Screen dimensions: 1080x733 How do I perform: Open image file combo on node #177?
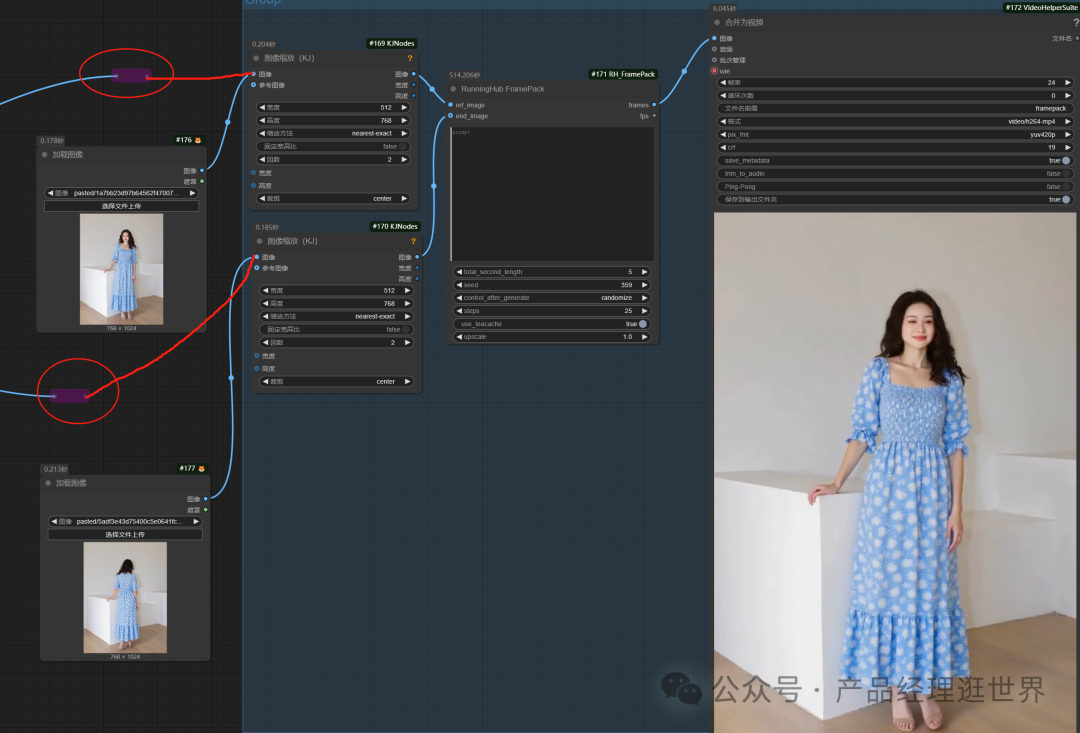coord(125,522)
